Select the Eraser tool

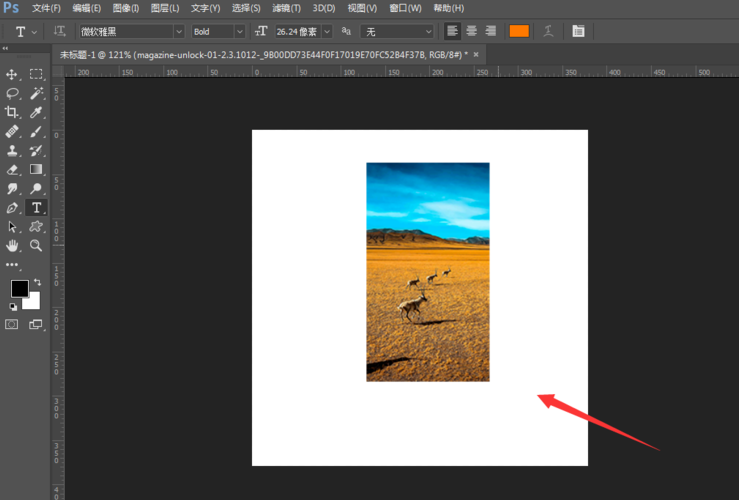[x=12, y=170]
